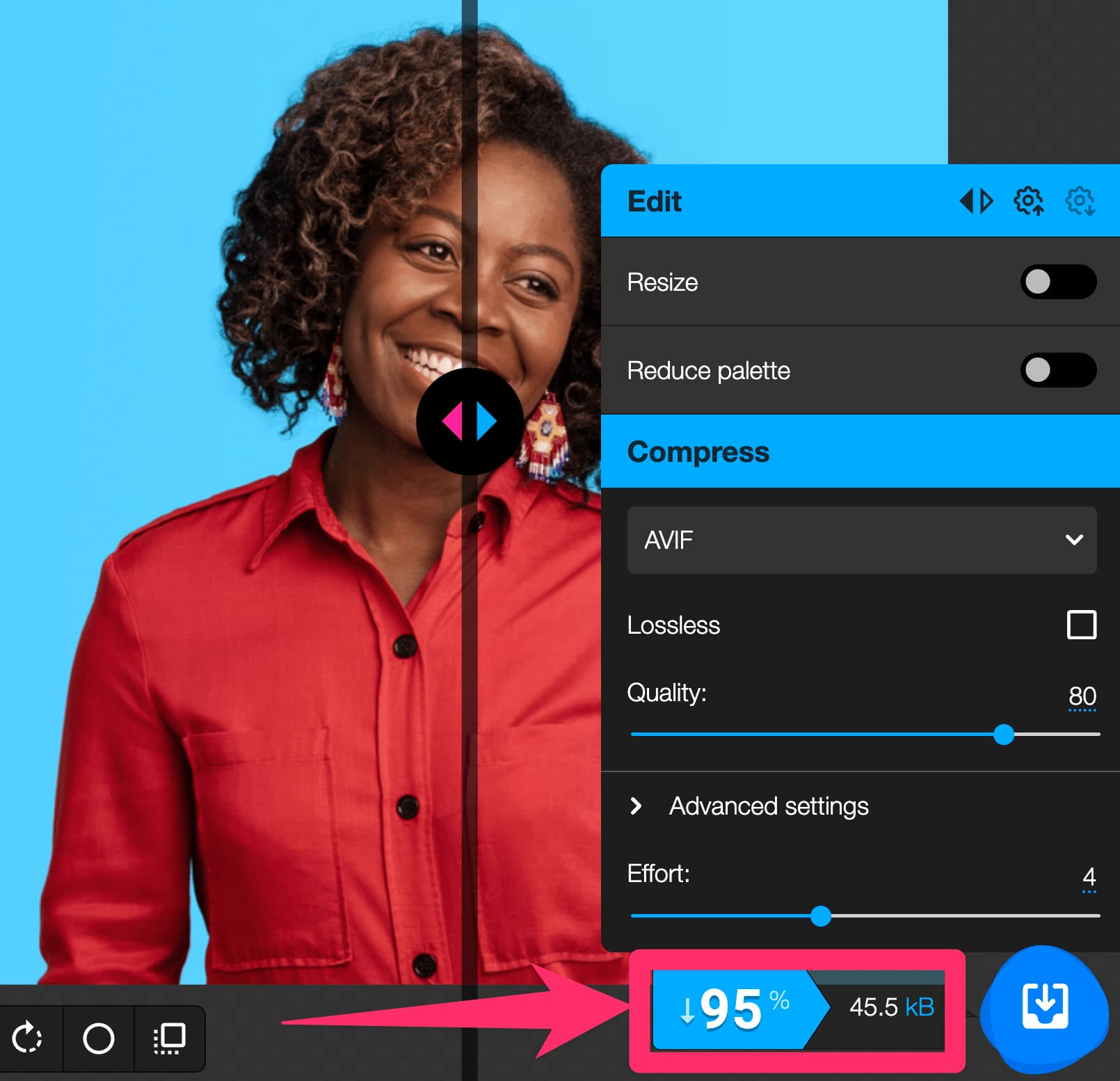Click the center image comparison handle

pyautogui.click(x=470, y=419)
